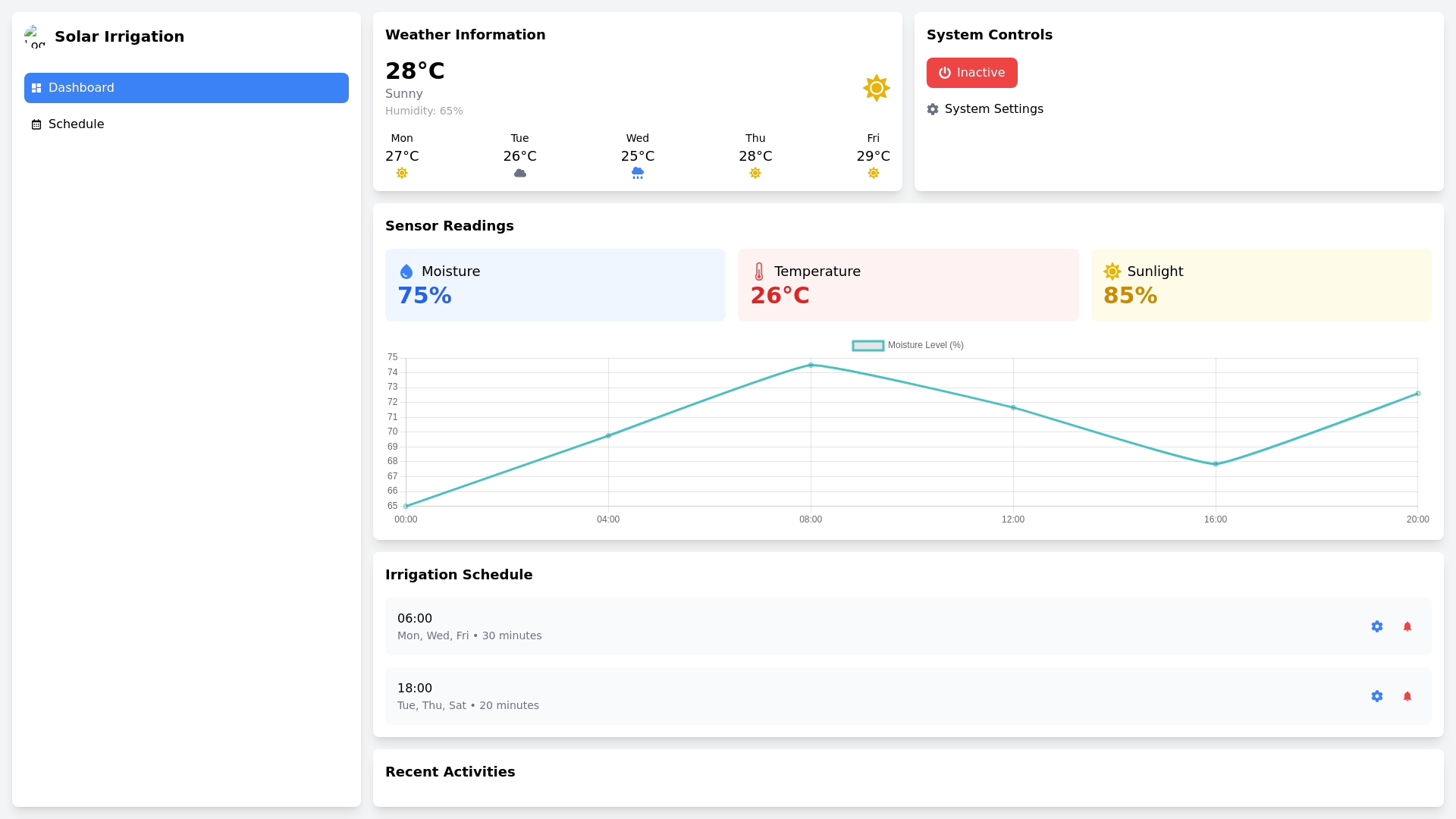The width and height of the screenshot is (1456, 819).
Task: Click the gear icon on 06:00 schedule
Action: click(1377, 626)
